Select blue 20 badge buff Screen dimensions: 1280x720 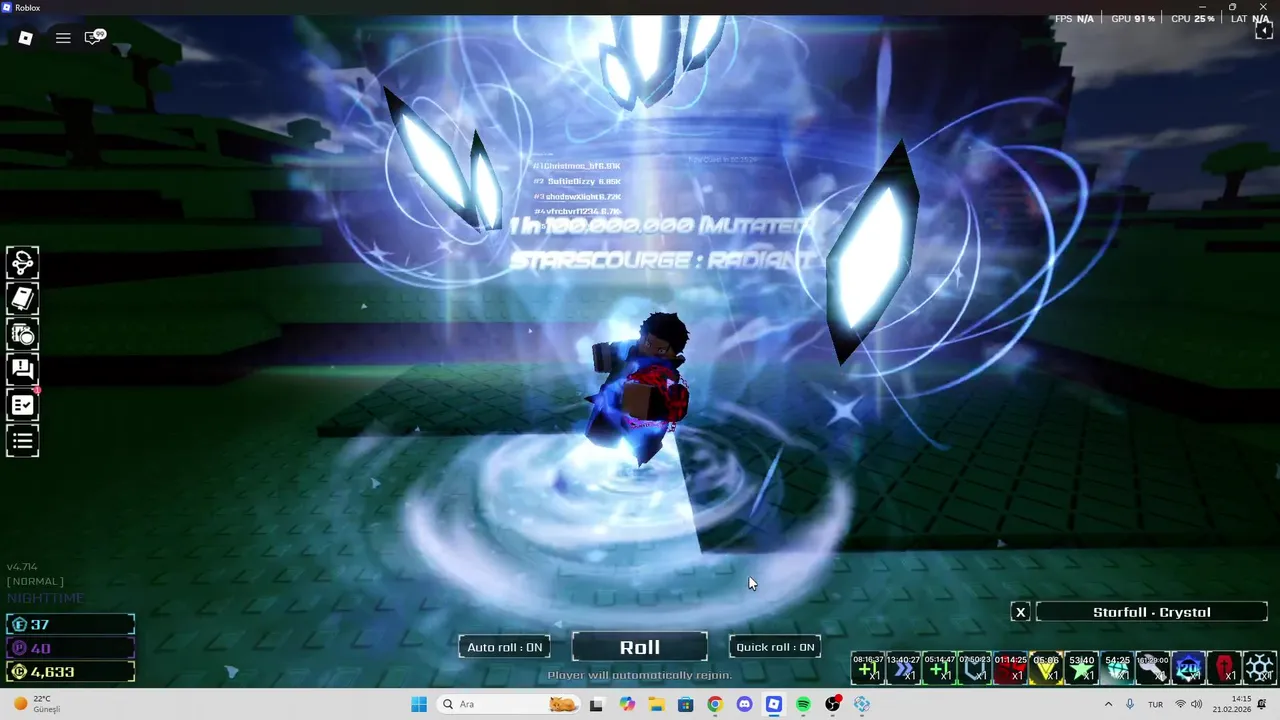[1189, 667]
